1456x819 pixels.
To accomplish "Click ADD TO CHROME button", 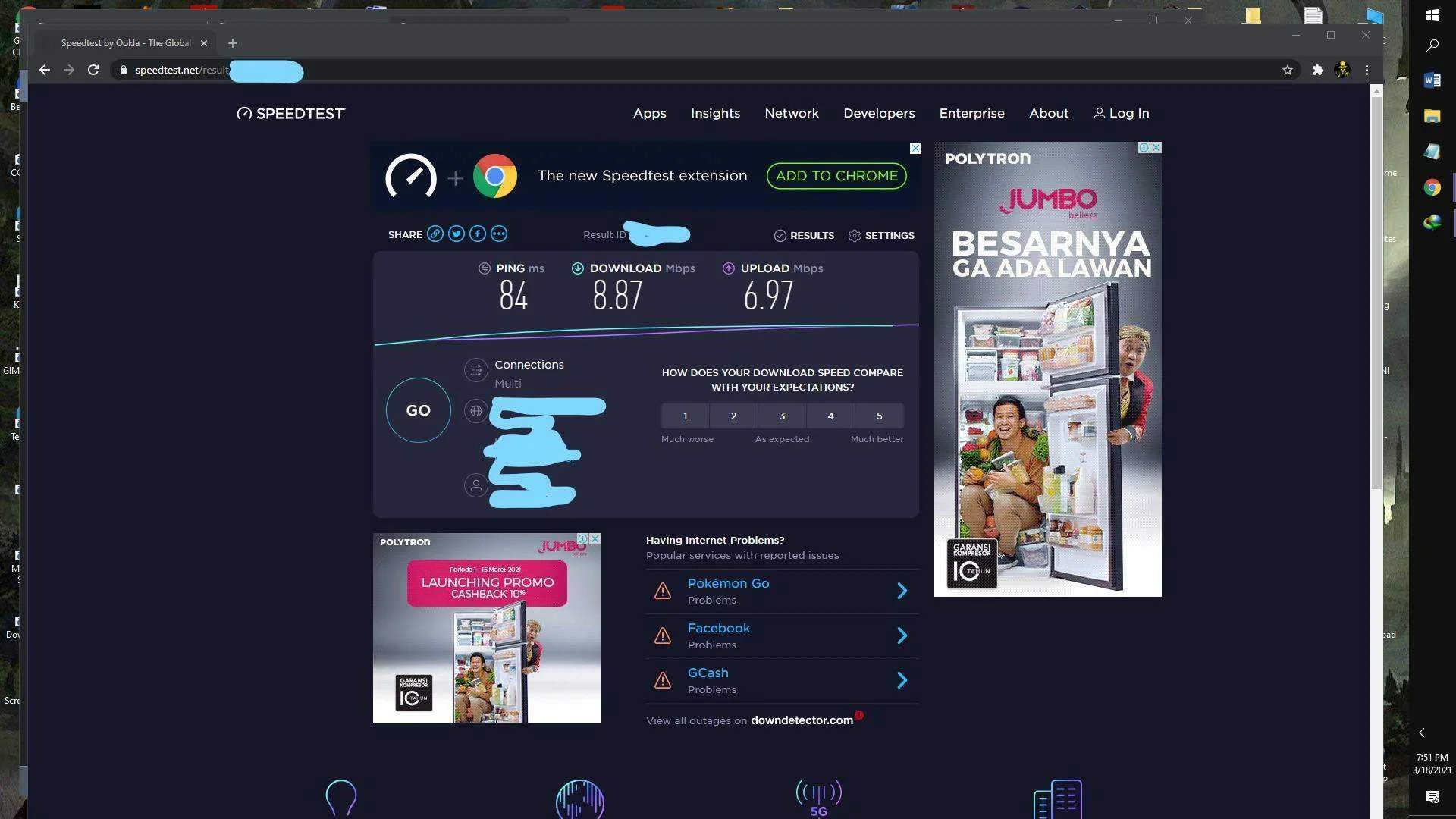I will 836,176.
